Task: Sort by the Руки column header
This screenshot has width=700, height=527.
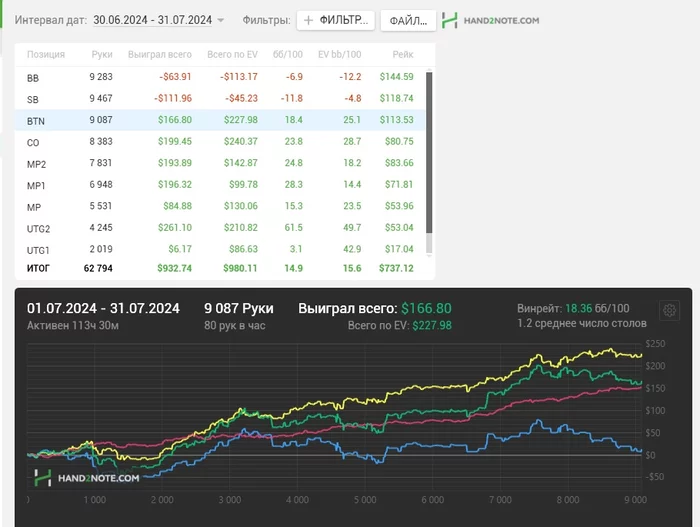Action: coord(102,54)
